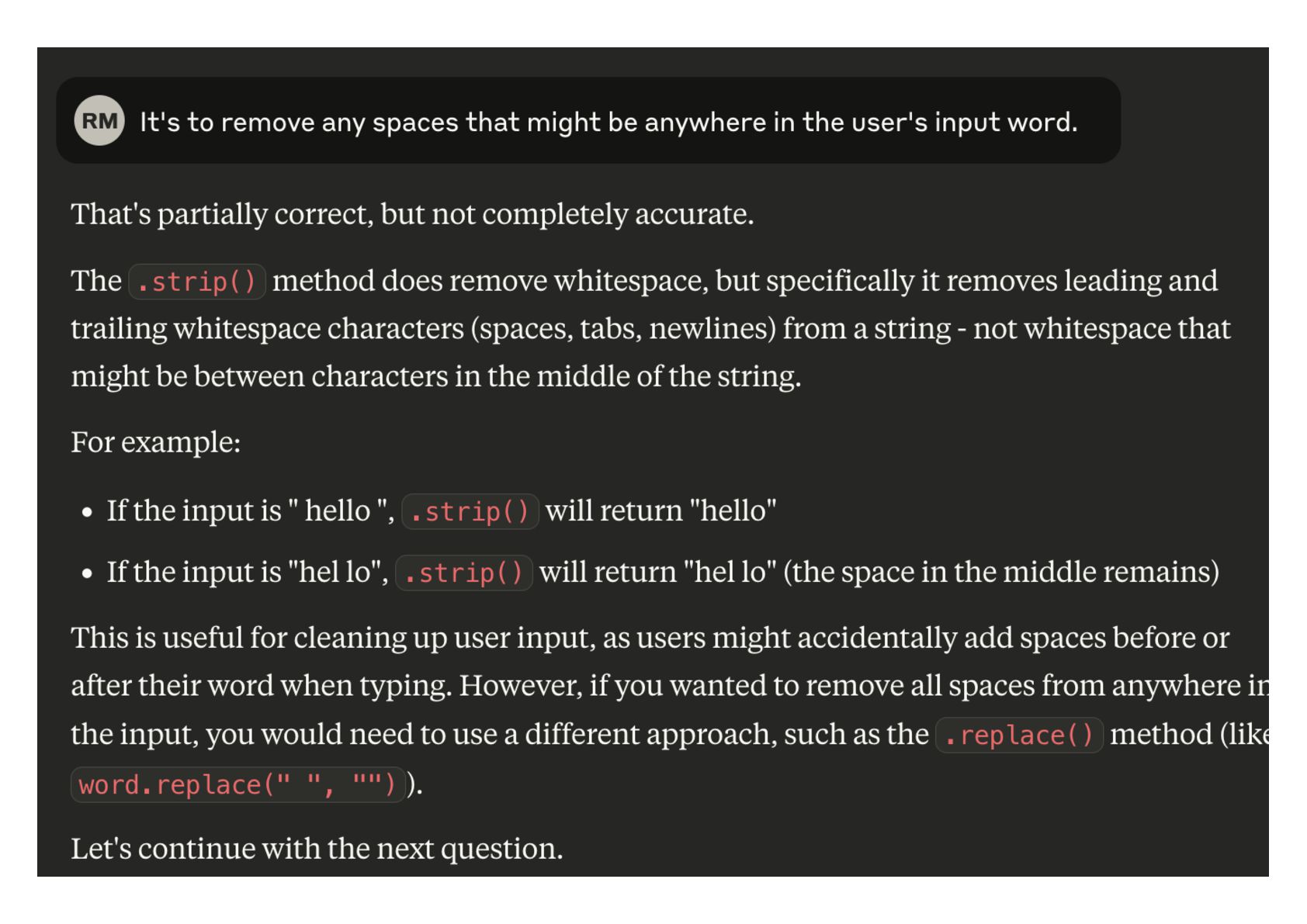Click the sentence That's partially correct
Viewport: 1307px width, 924px height.
pyautogui.click(x=413, y=214)
